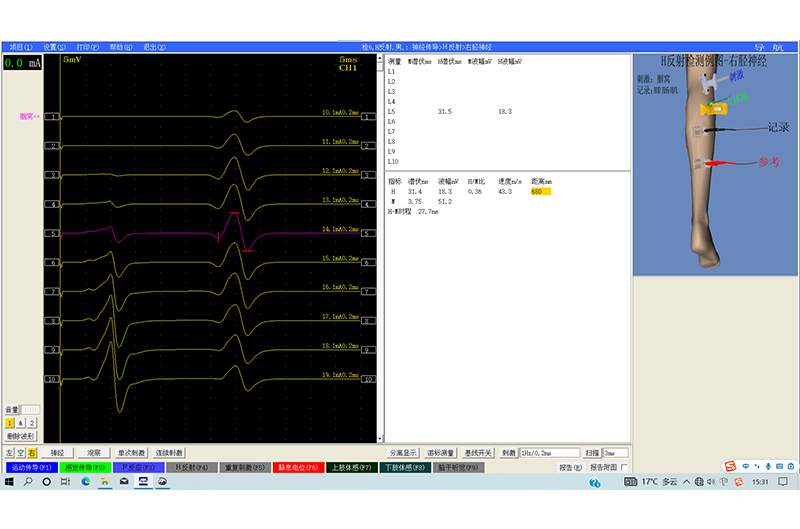Select the 左 (left) side toggle
Screen dimensions: 800x529
[9, 453]
